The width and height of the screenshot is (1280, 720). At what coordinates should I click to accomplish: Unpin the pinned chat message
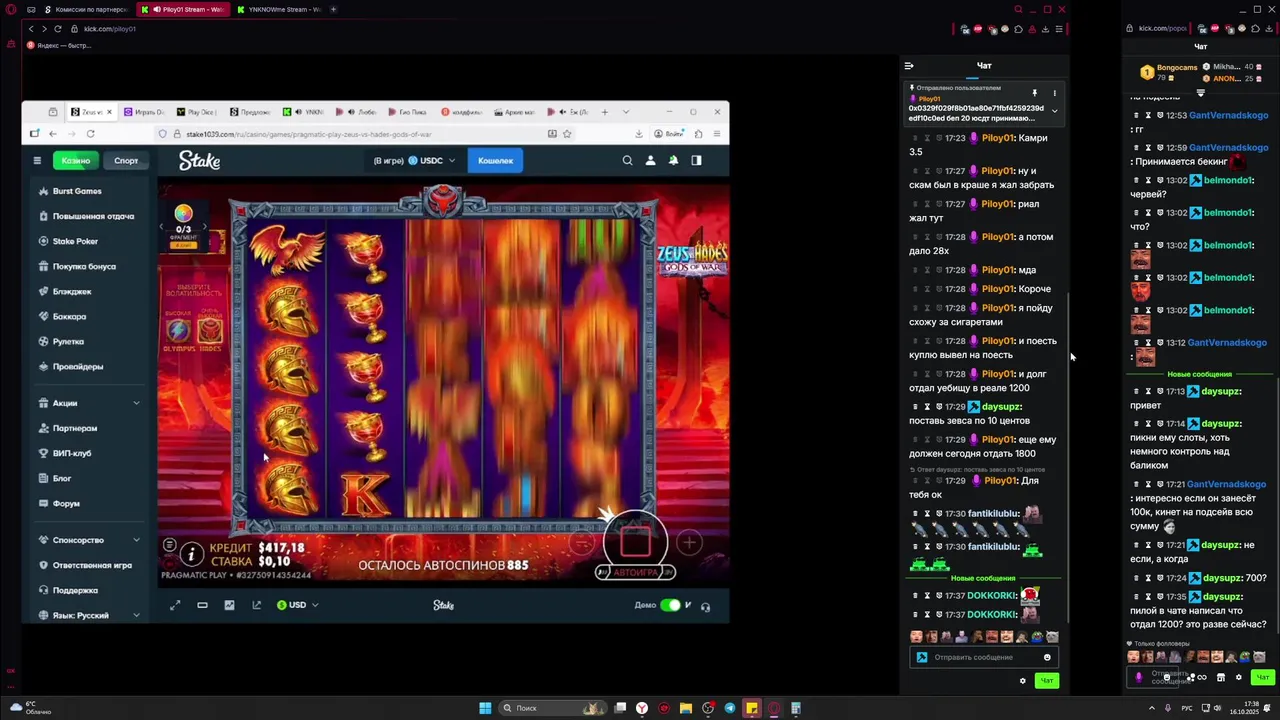click(x=1035, y=93)
